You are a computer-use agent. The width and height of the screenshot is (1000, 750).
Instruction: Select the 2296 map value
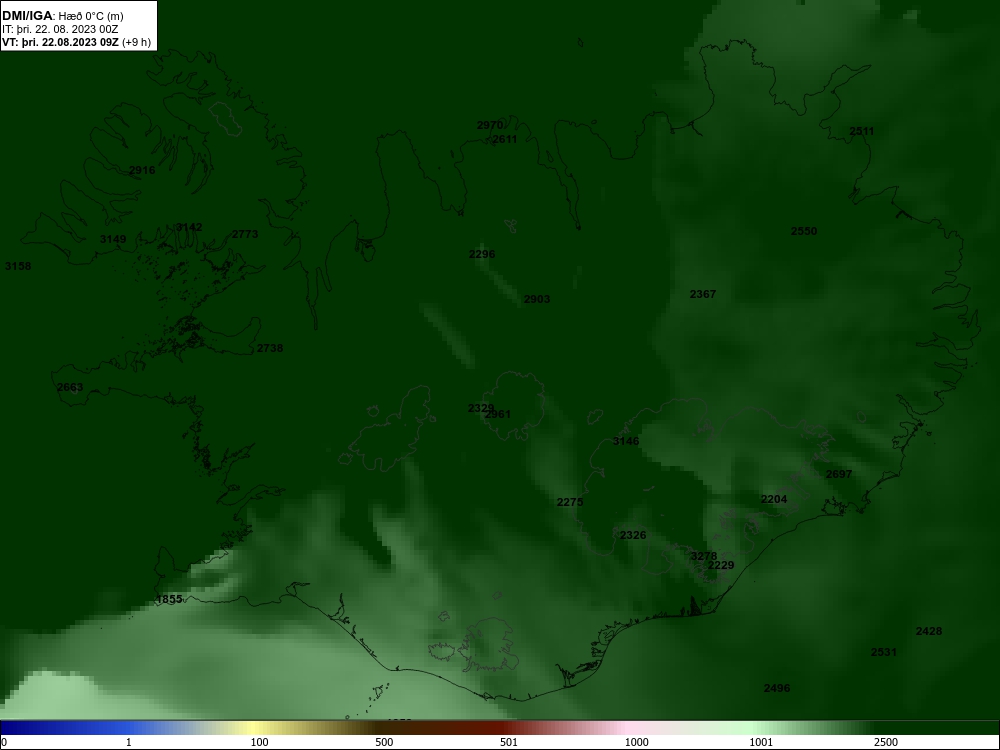[x=482, y=254]
